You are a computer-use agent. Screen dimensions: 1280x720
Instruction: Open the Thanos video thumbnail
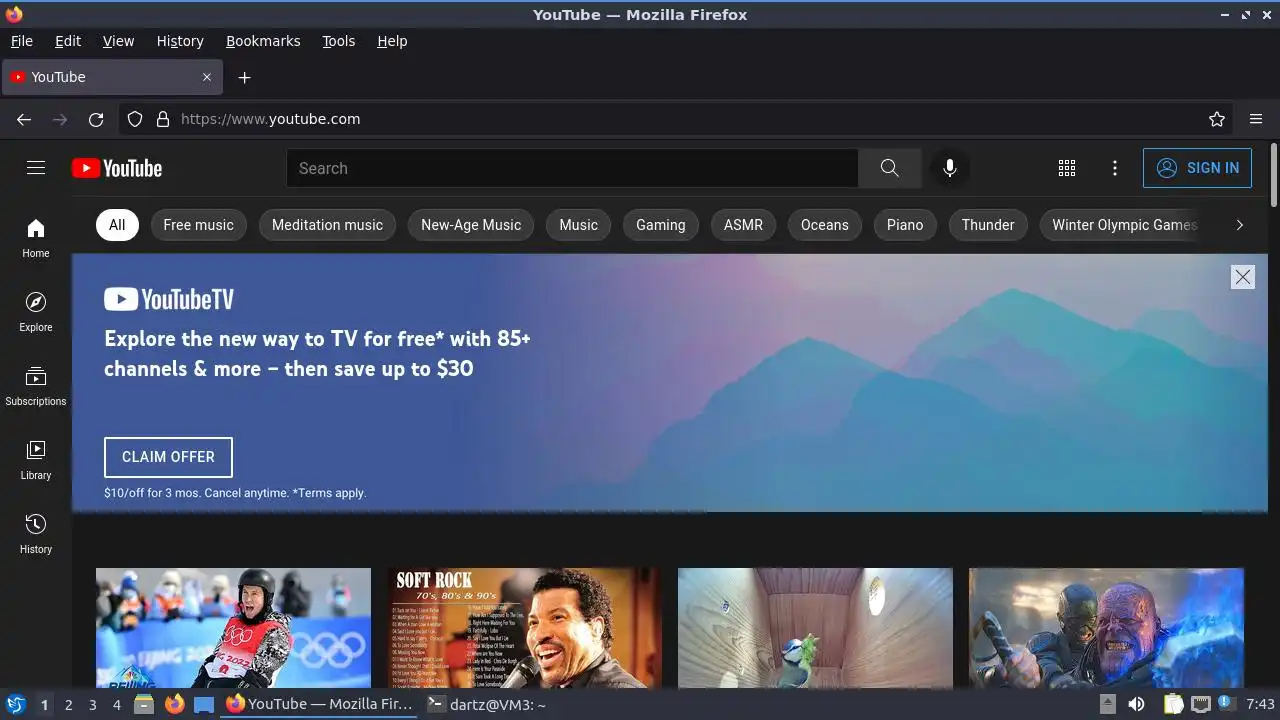pos(1106,628)
